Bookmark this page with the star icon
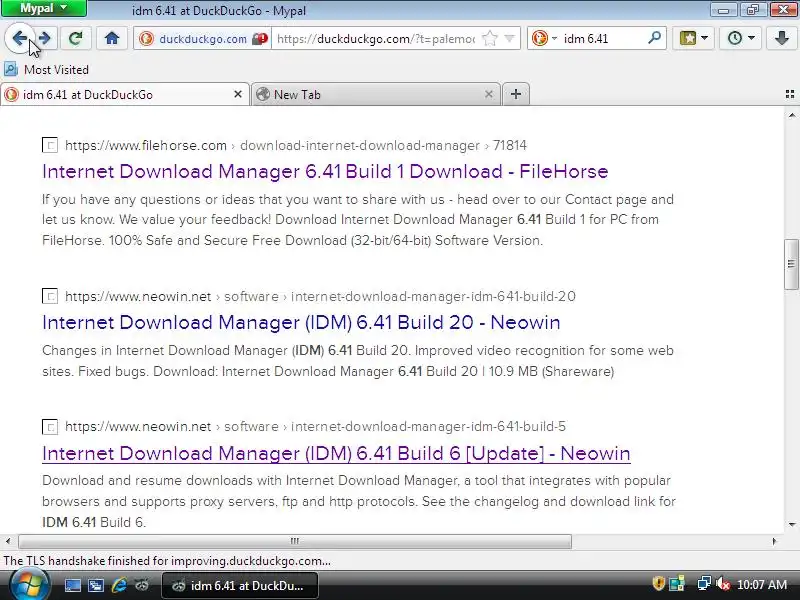Screen dimensions: 800x600 point(490,38)
